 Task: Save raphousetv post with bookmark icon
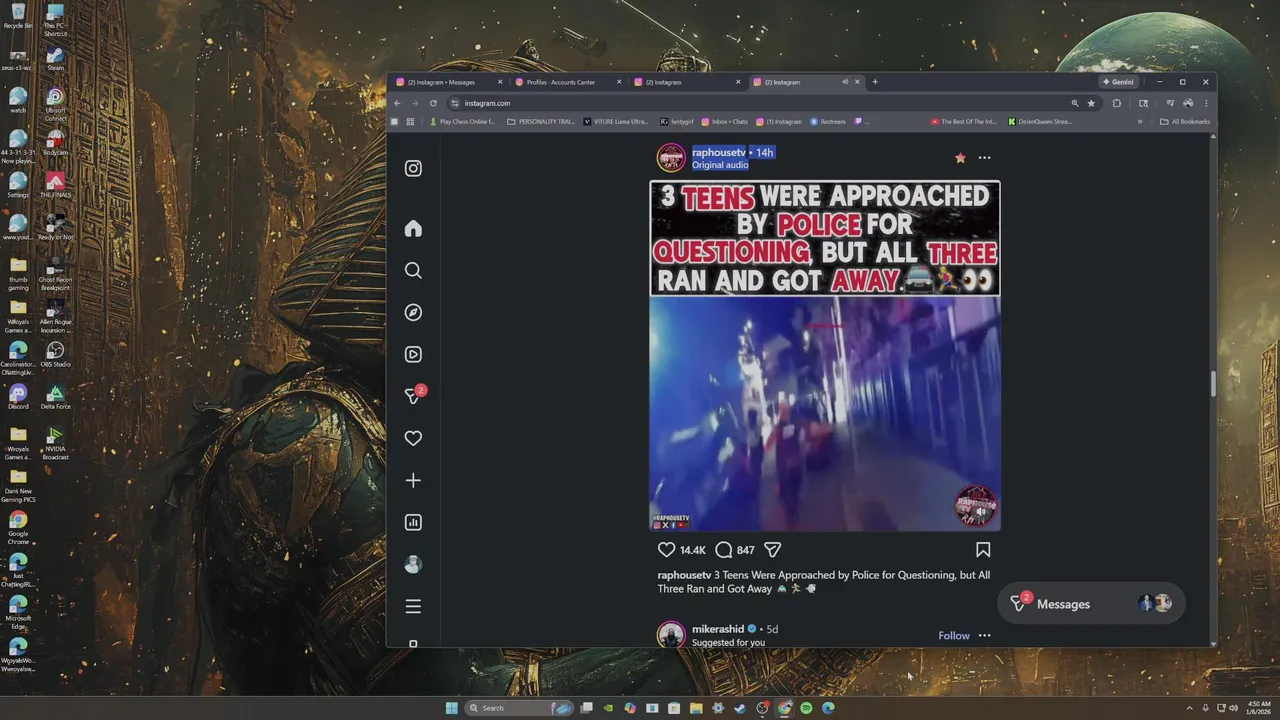[983, 550]
